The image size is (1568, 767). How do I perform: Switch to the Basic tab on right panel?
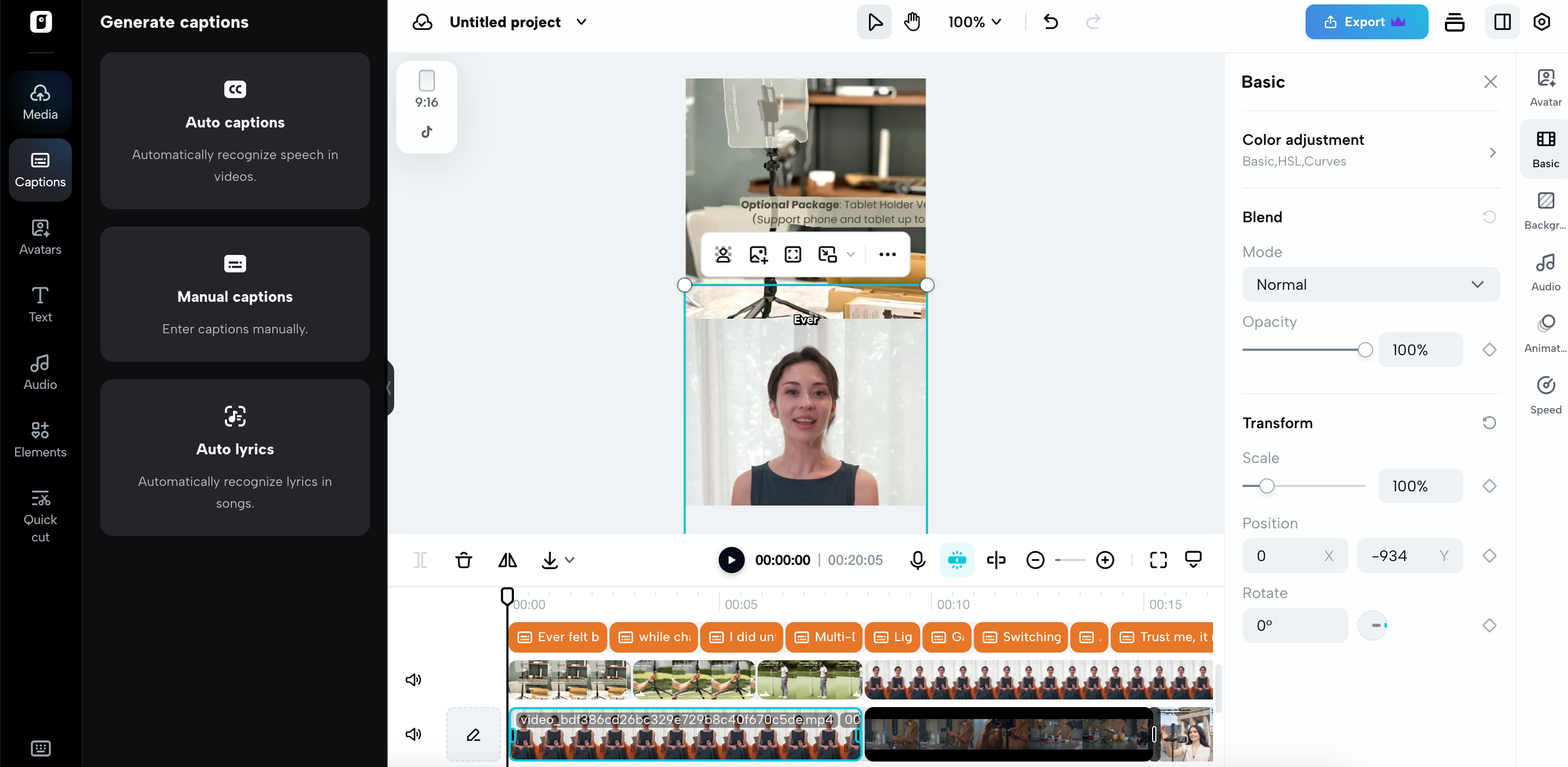(1546, 148)
